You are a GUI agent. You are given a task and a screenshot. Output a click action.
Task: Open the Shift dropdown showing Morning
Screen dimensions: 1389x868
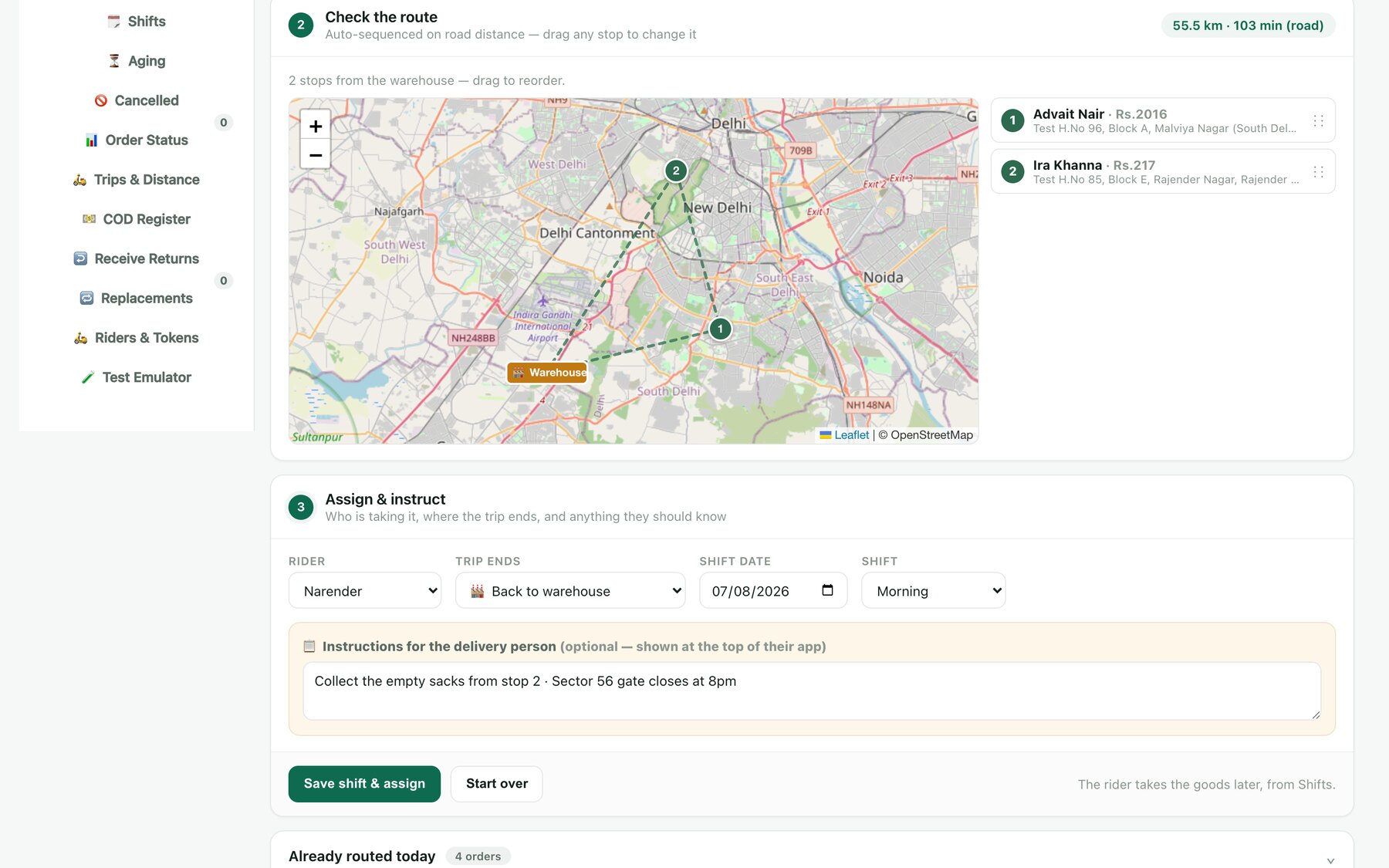933,590
